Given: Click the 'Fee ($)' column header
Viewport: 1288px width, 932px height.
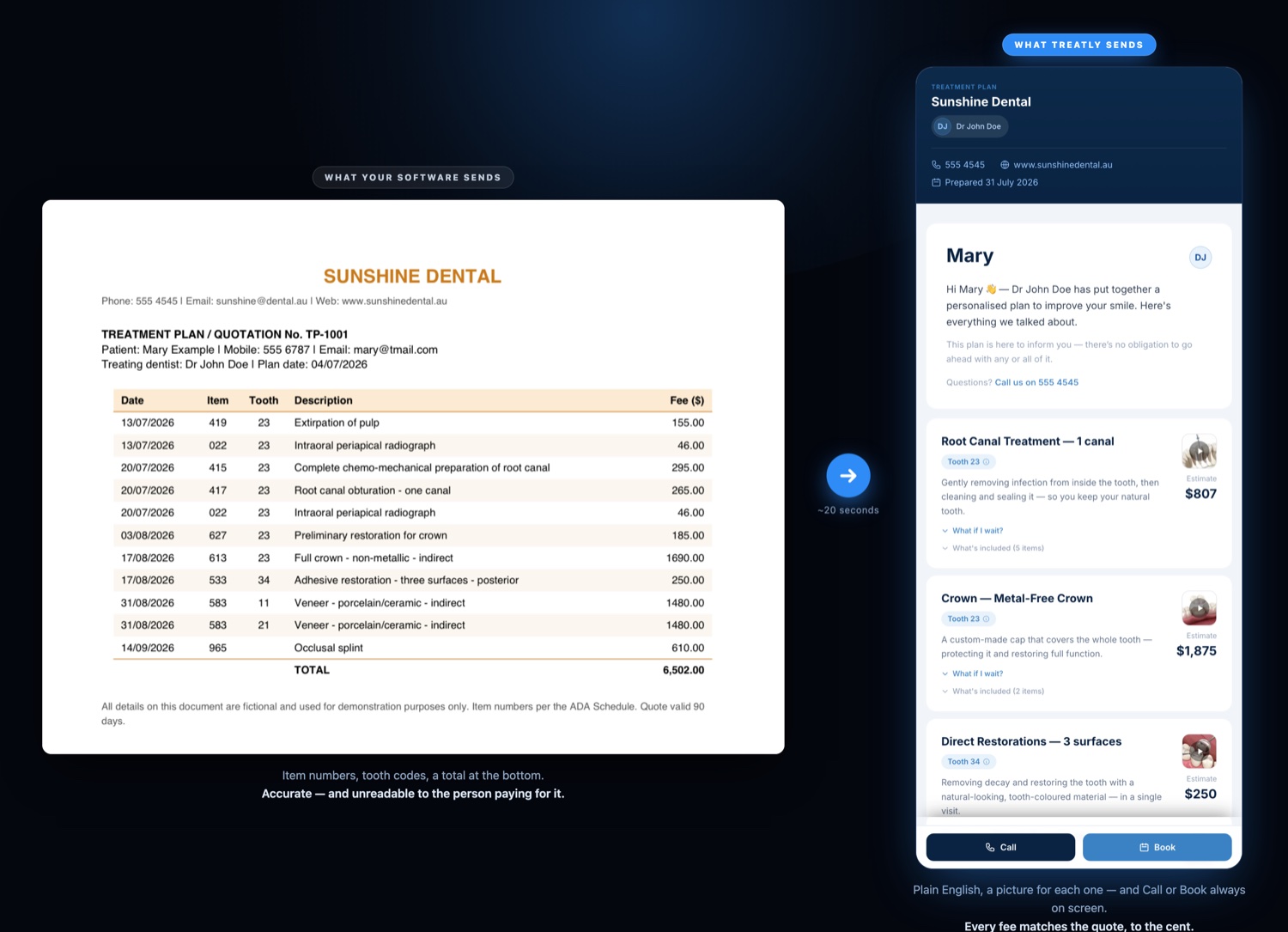Looking at the screenshot, I should 687,400.
